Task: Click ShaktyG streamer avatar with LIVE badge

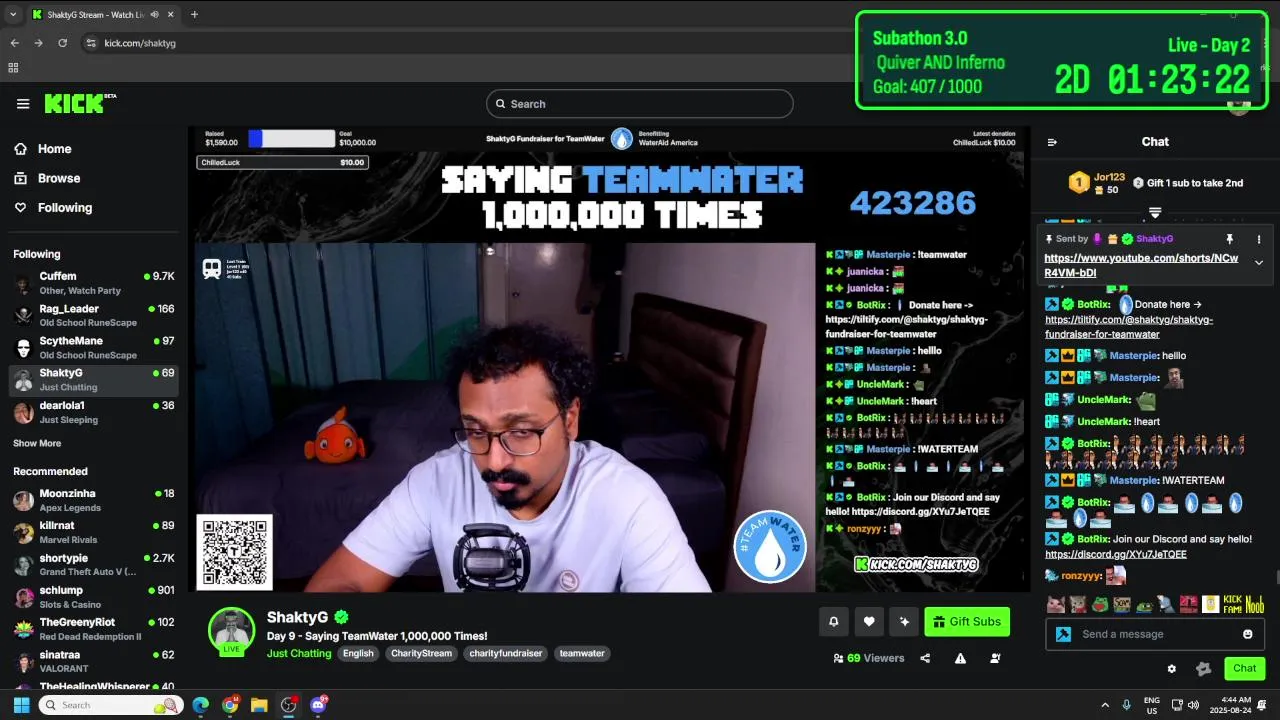Action: point(231,630)
